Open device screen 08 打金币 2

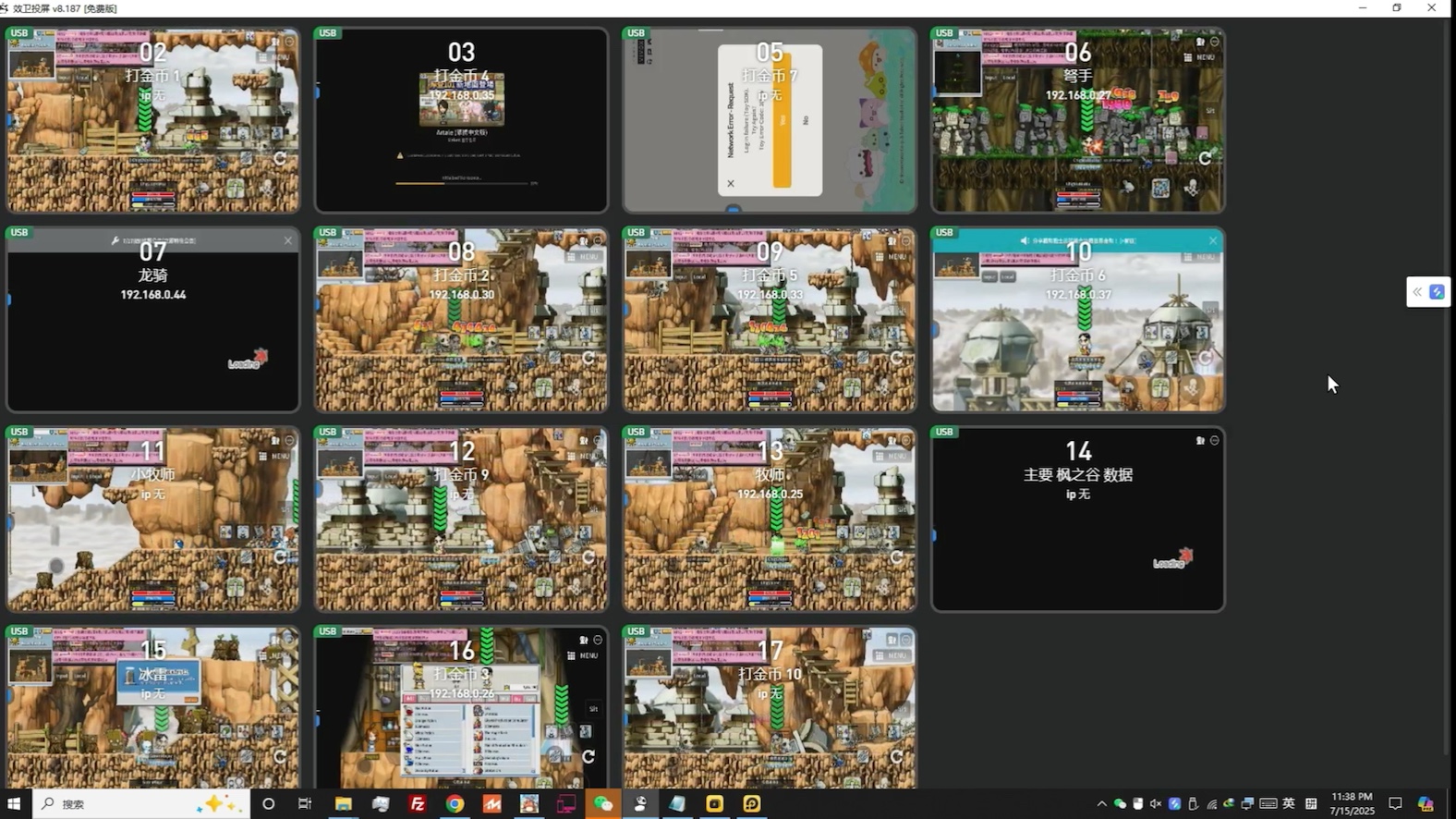pos(461,319)
